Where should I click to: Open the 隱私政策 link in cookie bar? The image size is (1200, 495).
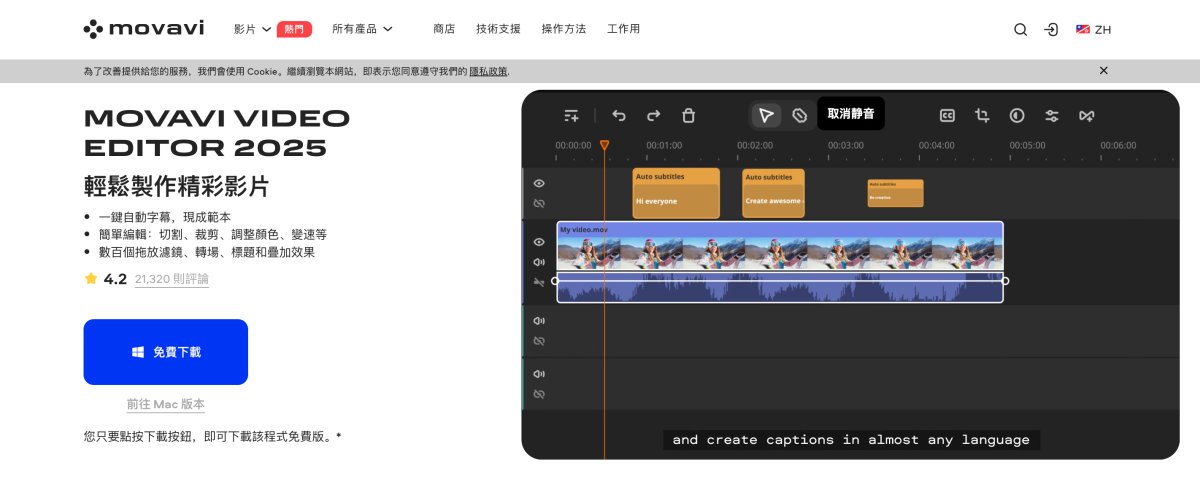pyautogui.click(x=489, y=71)
